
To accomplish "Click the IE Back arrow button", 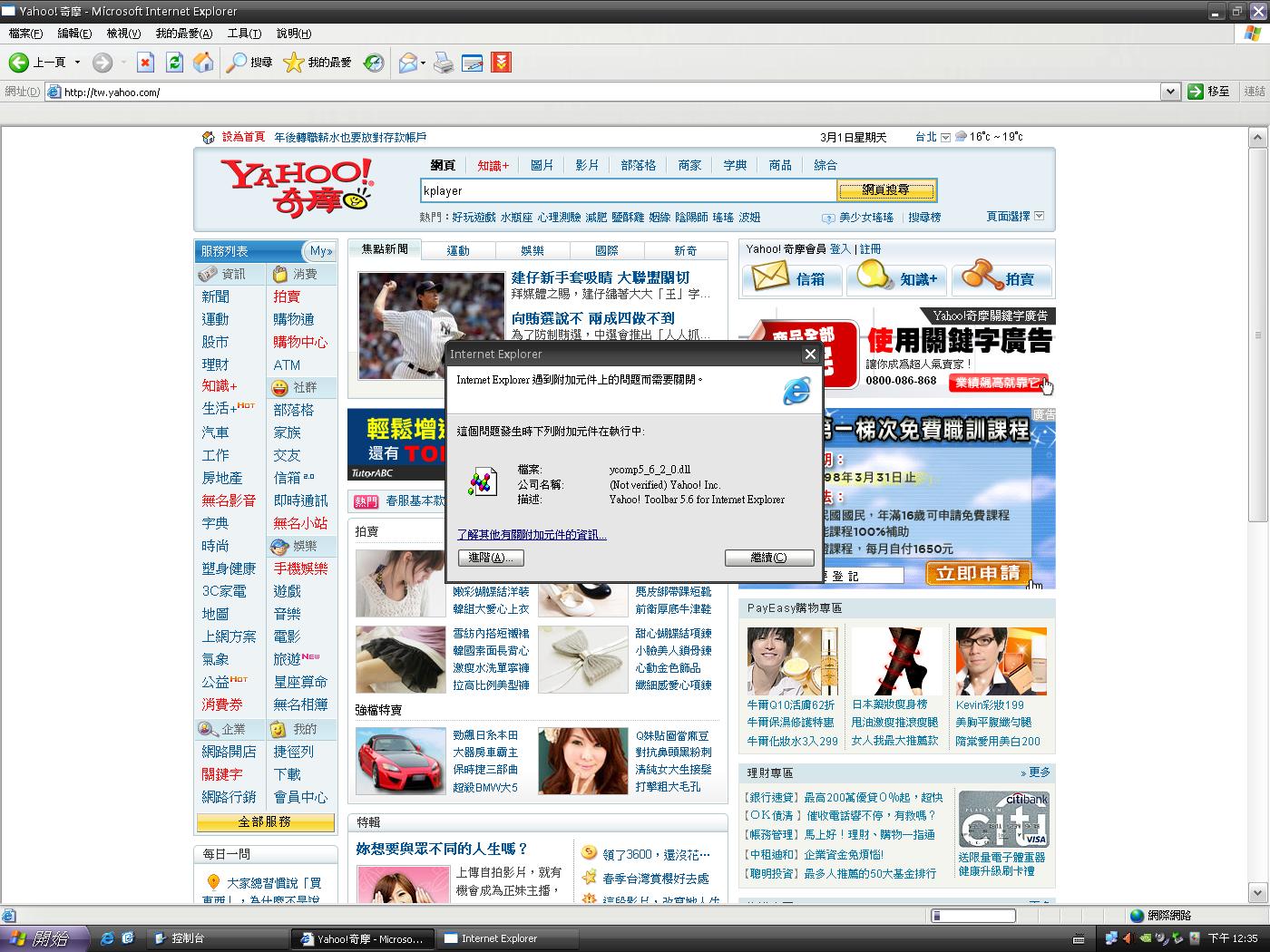I will 18,63.
